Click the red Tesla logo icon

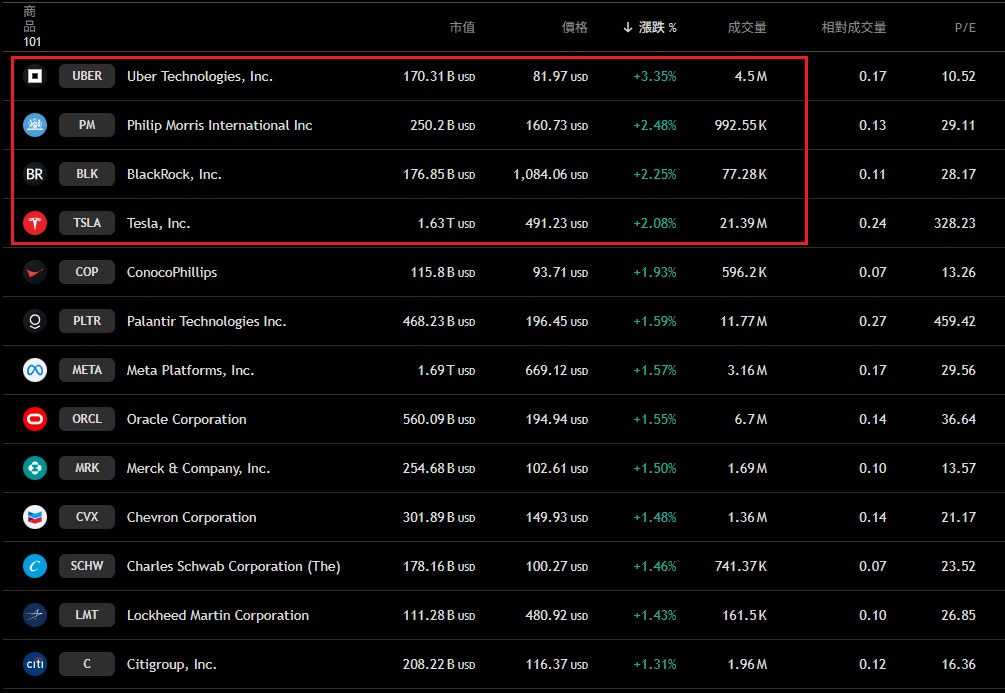click(x=35, y=223)
